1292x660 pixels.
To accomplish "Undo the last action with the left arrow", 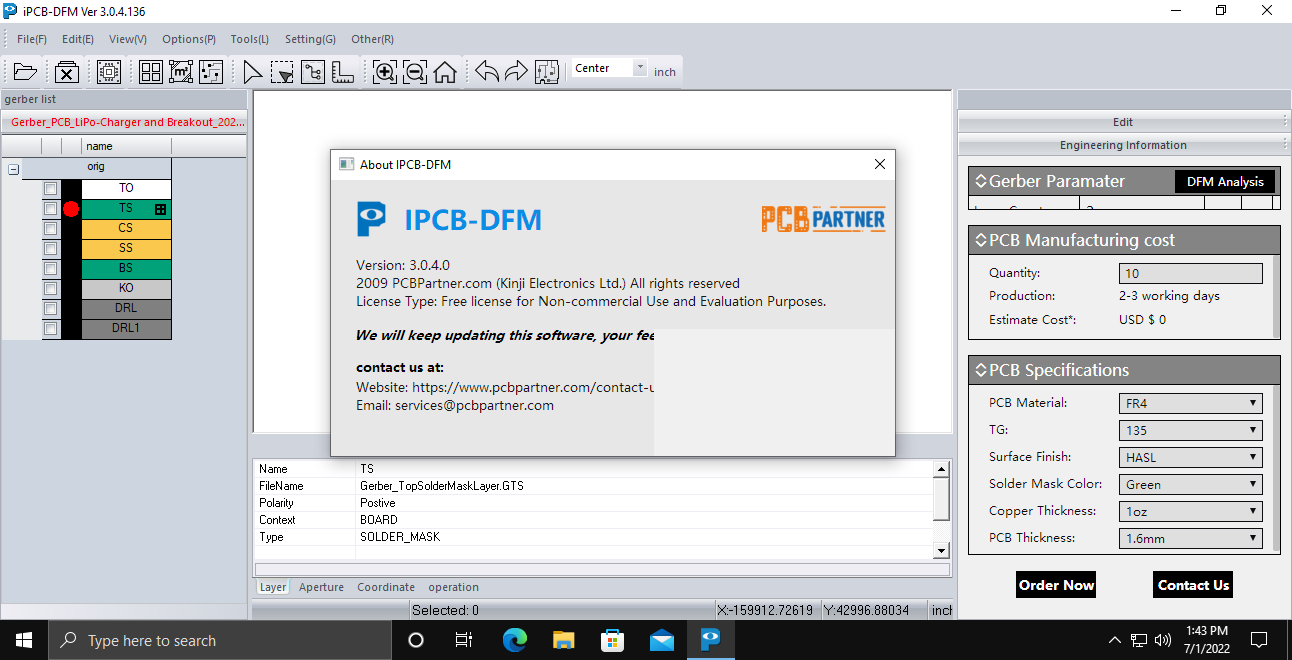I will (487, 72).
